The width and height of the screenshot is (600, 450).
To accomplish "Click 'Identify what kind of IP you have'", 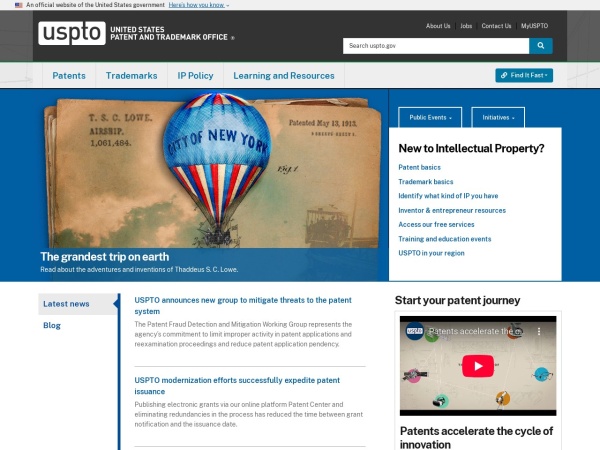I will [x=448, y=196].
